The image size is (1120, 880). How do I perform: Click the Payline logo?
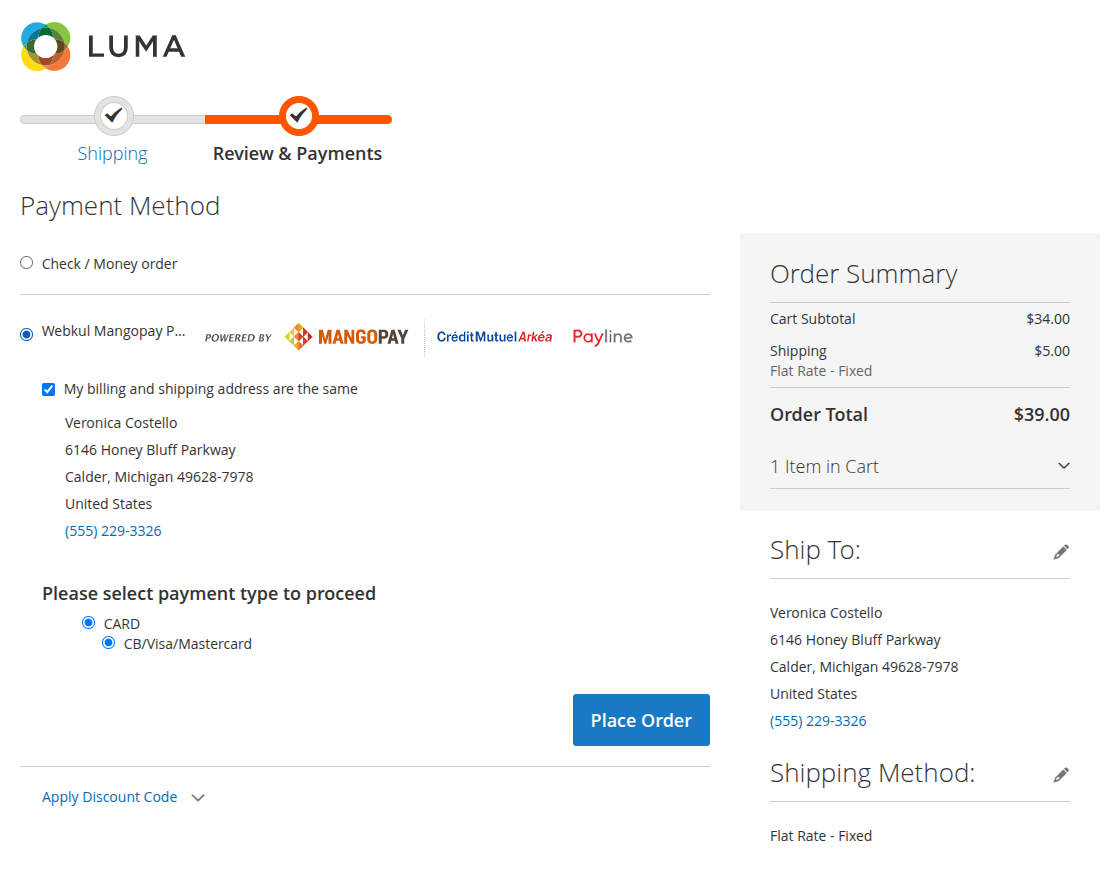[602, 337]
